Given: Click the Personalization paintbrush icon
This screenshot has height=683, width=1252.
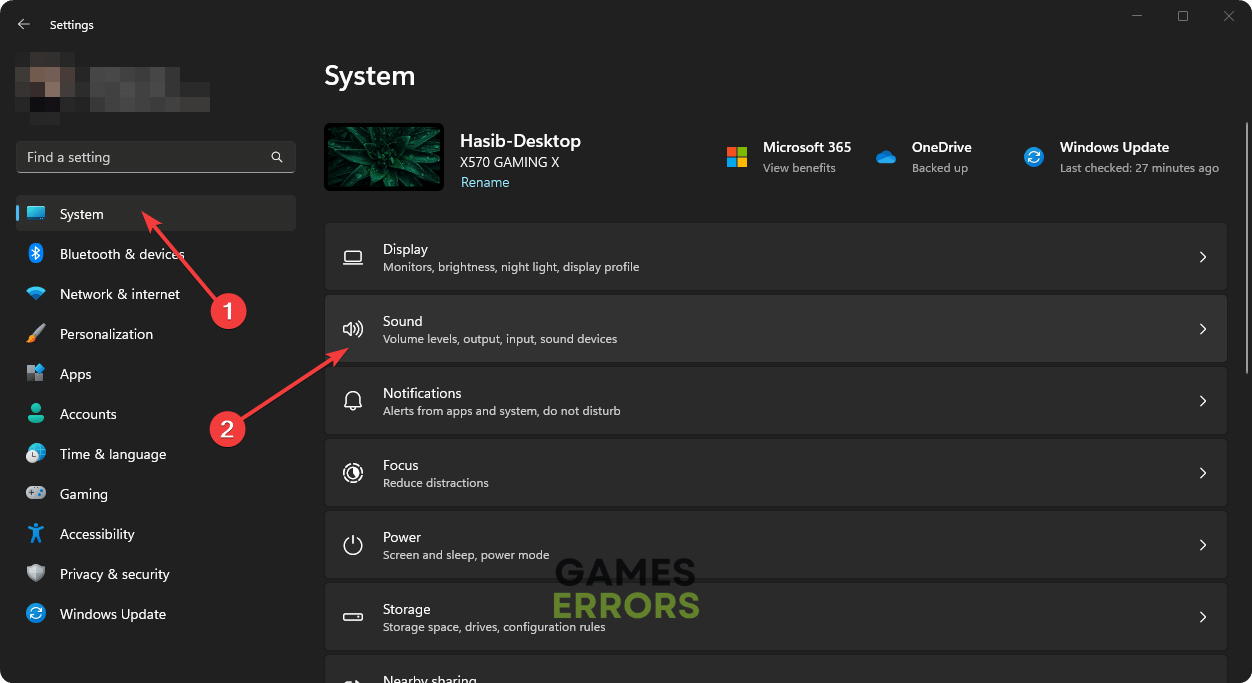Looking at the screenshot, I should click(36, 334).
